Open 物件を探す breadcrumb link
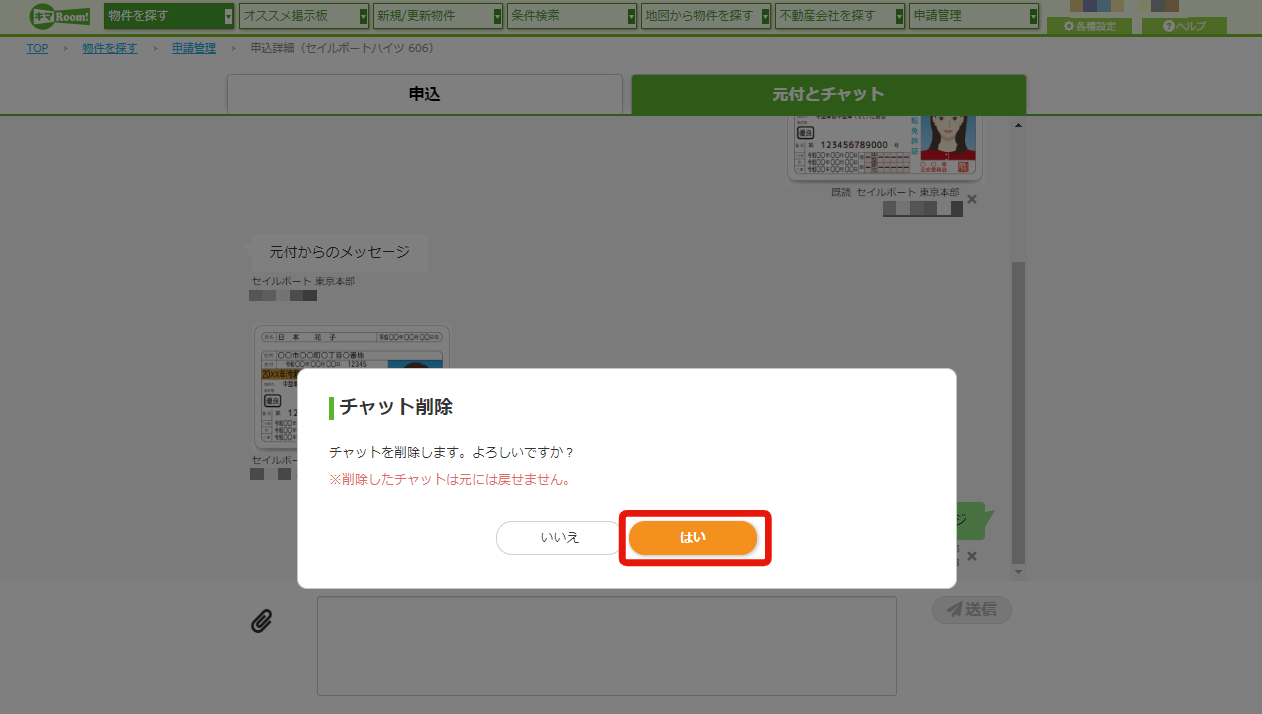This screenshot has width=1262, height=714. [110, 48]
